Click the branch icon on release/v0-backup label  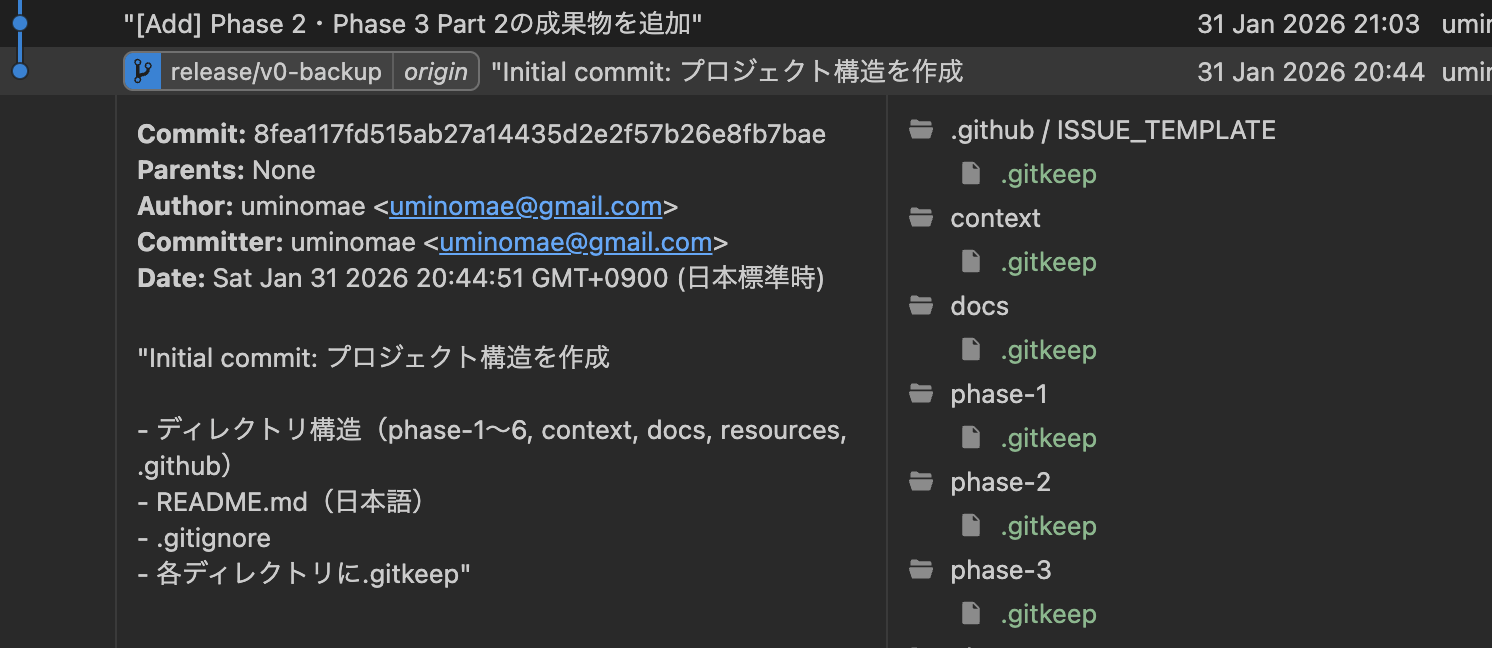click(143, 72)
